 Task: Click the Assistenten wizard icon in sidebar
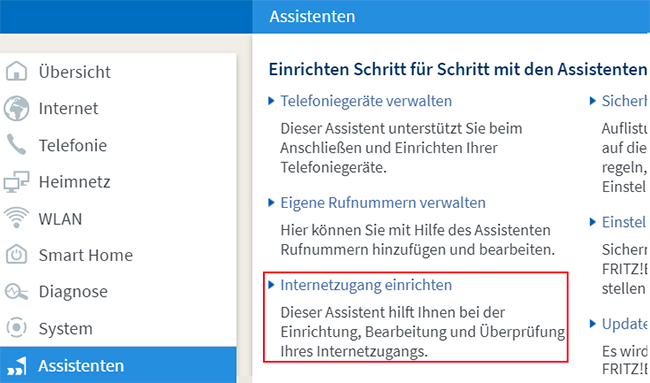[17, 366]
